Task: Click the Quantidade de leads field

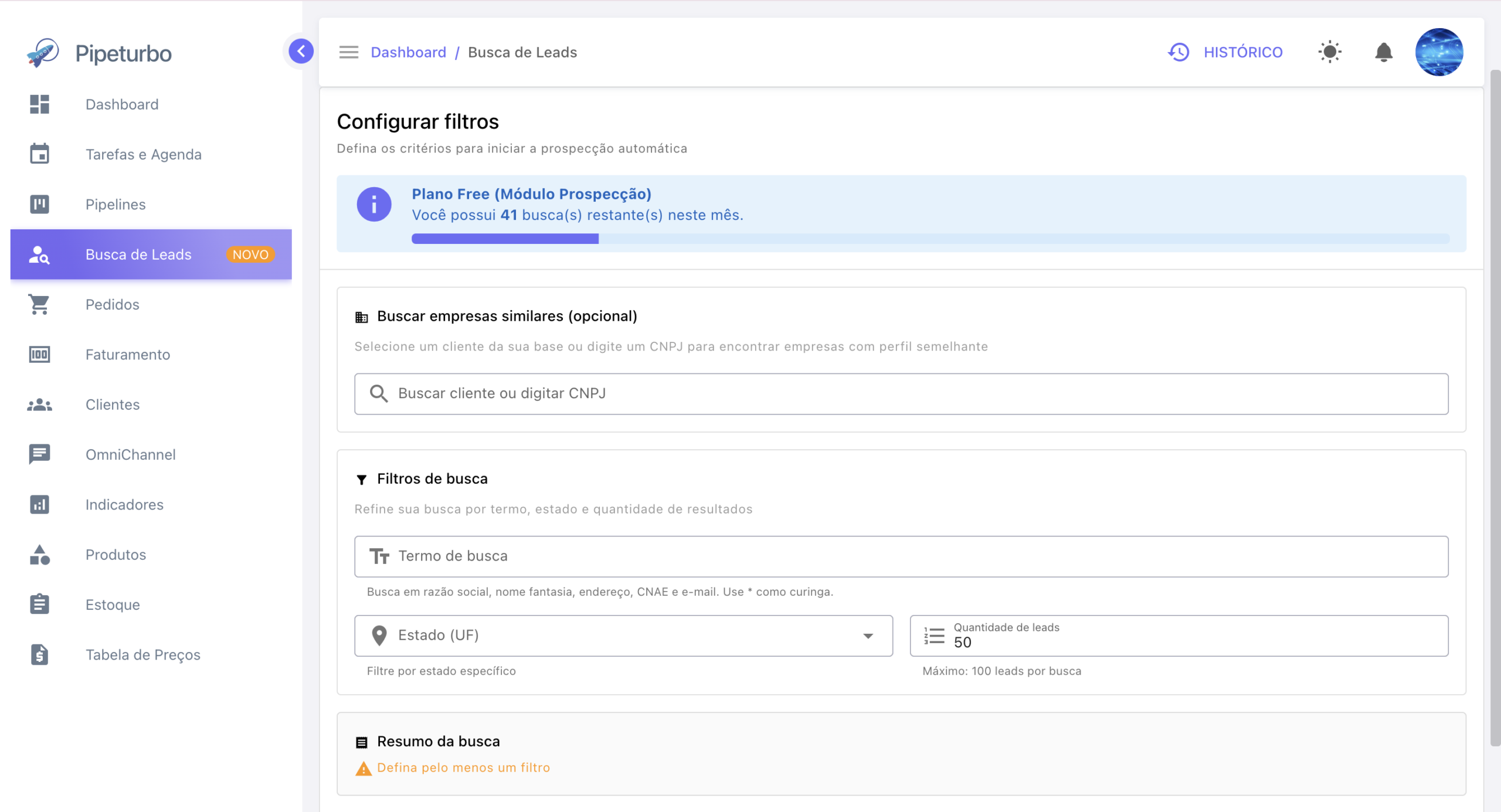Action: [x=1179, y=636]
